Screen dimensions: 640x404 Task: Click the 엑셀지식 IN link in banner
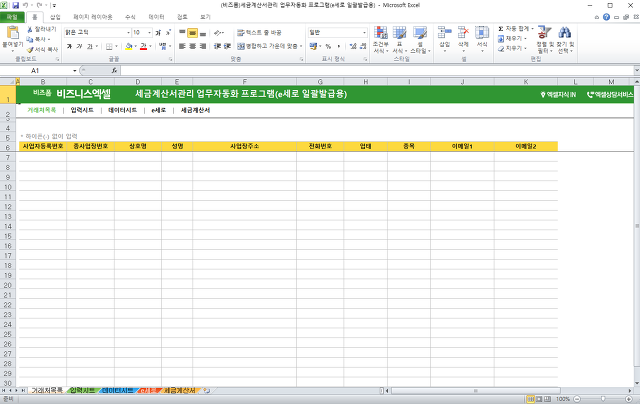tap(558, 95)
